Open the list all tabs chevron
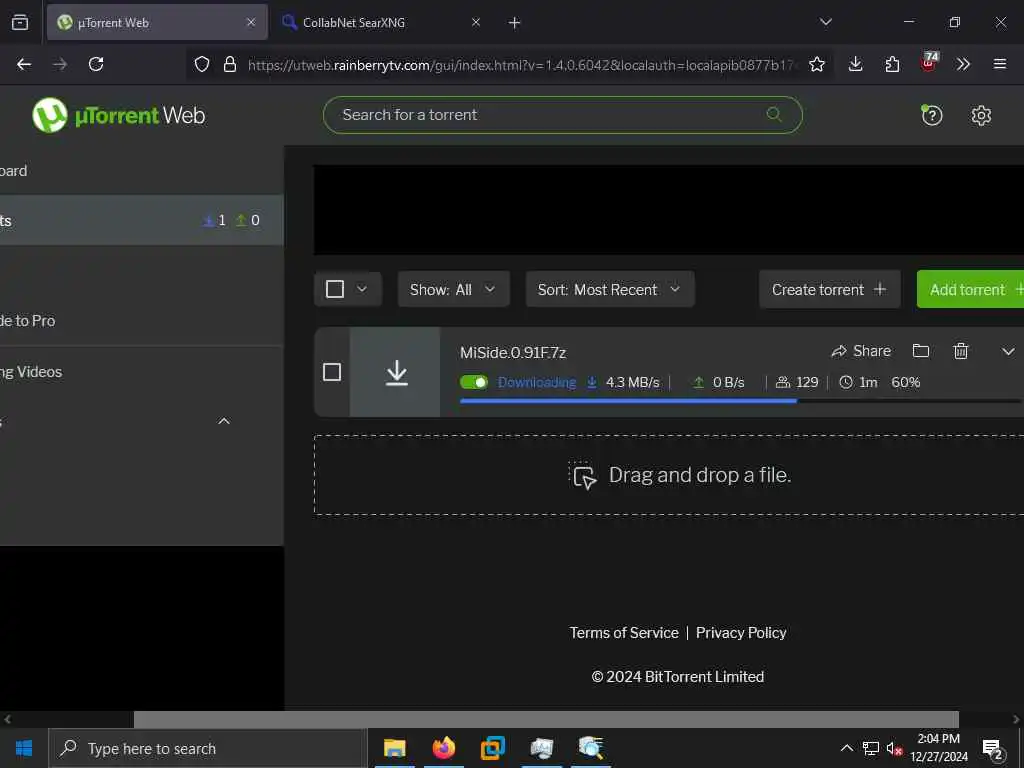The height and width of the screenshot is (768, 1024). [x=825, y=22]
